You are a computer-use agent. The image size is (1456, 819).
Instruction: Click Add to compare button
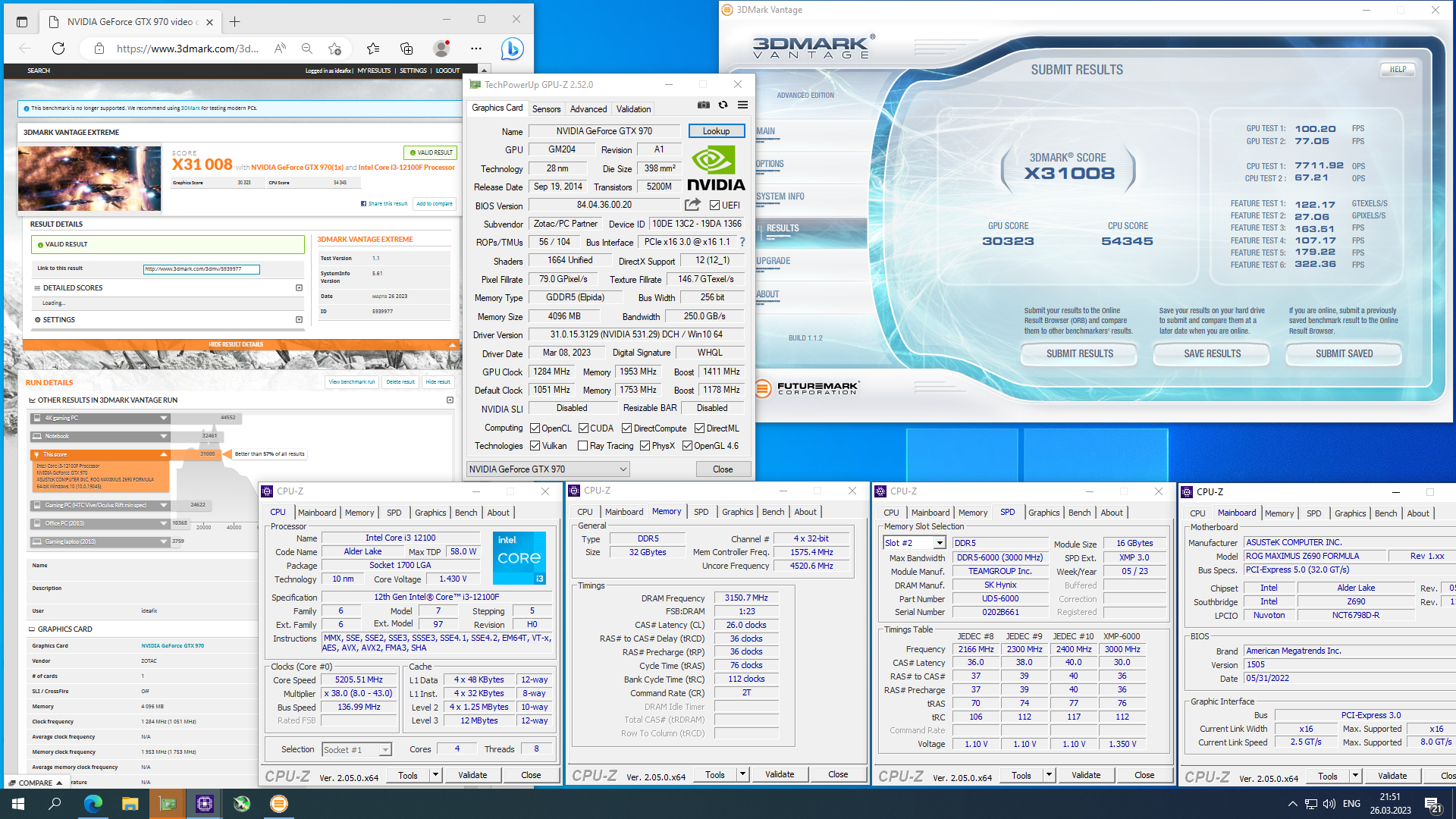click(x=435, y=204)
